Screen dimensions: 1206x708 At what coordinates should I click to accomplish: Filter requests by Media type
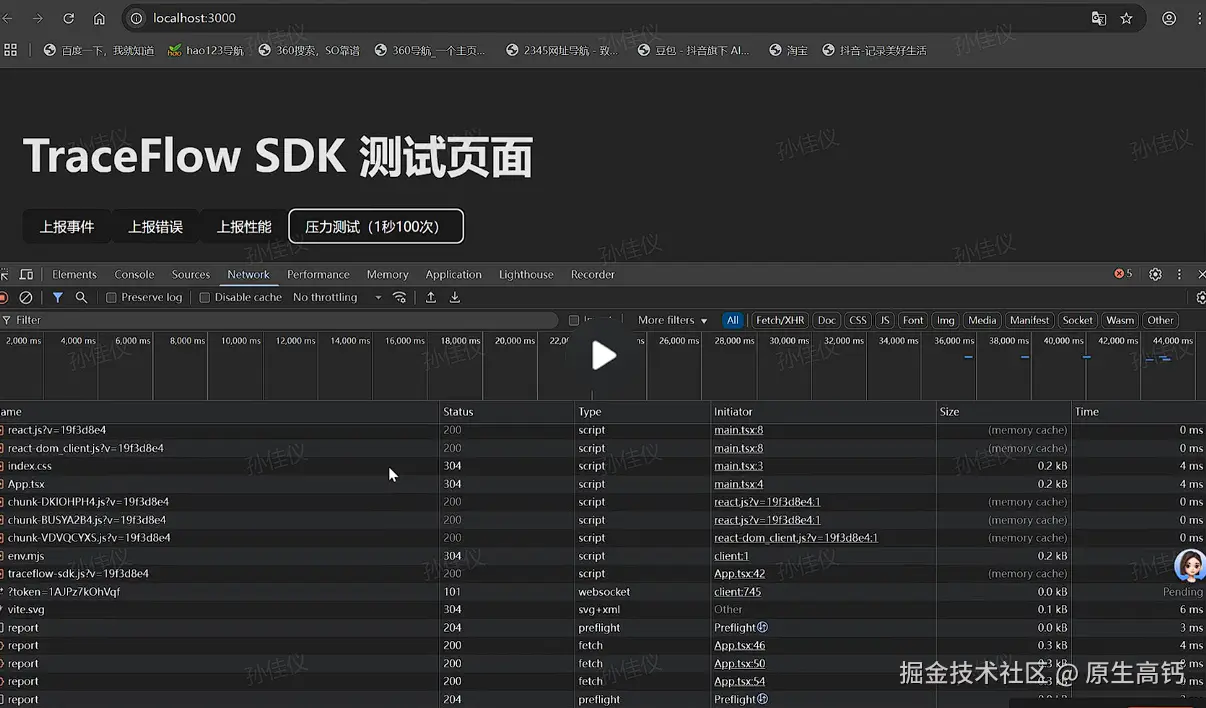pos(982,320)
